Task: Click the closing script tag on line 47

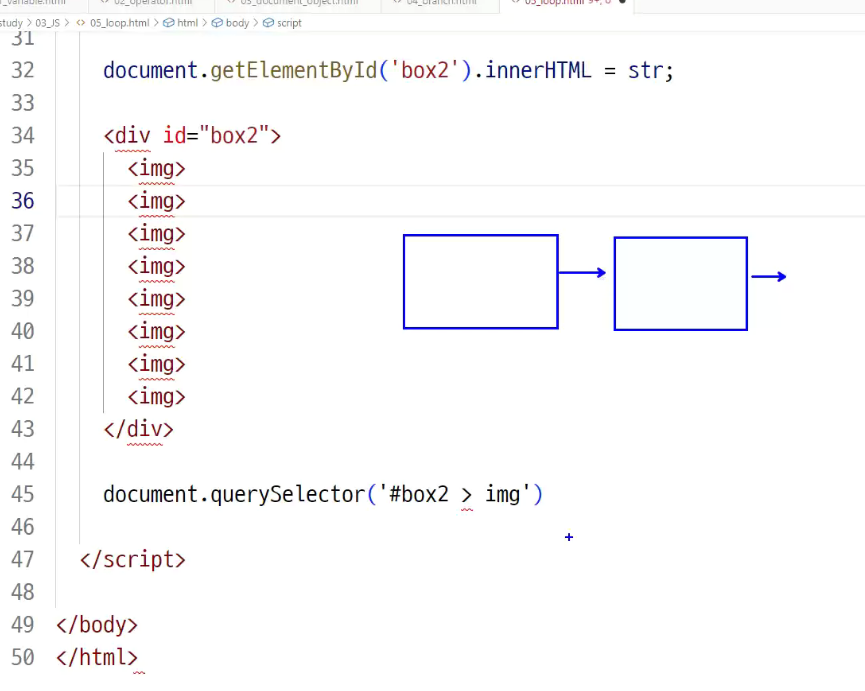Action: click(x=133, y=559)
